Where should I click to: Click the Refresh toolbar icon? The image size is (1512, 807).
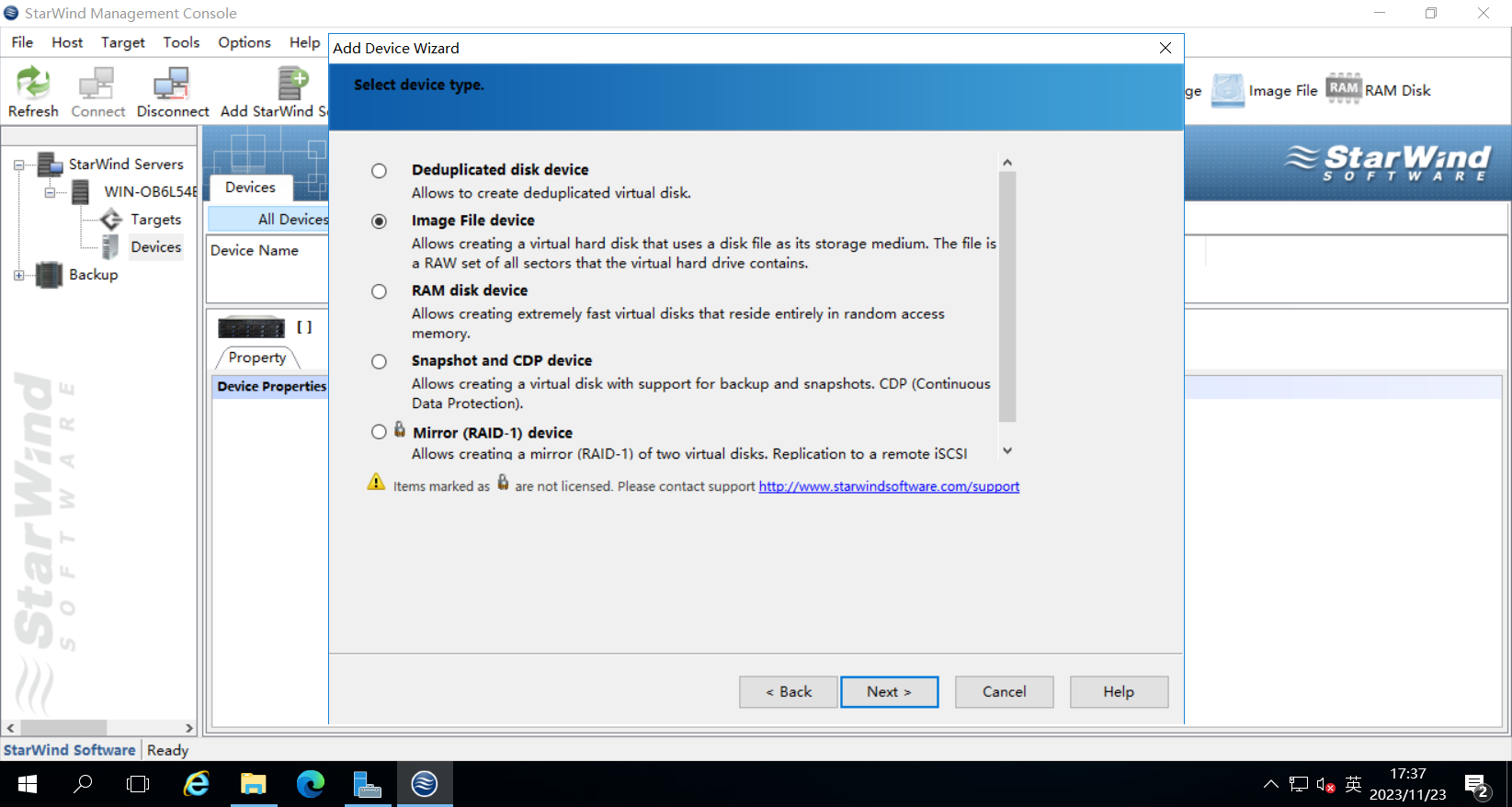click(x=33, y=84)
